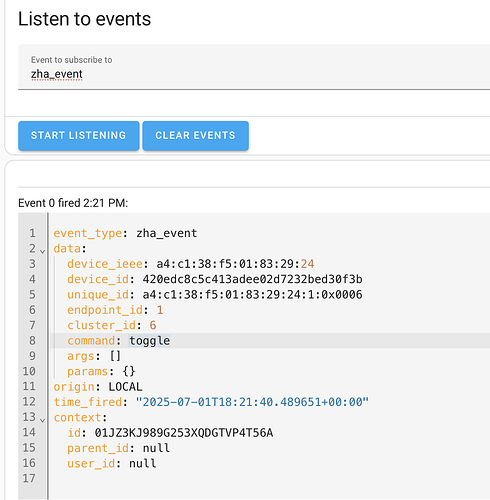
Task: Click the 'context:' key on line 13
Action: click(80, 417)
